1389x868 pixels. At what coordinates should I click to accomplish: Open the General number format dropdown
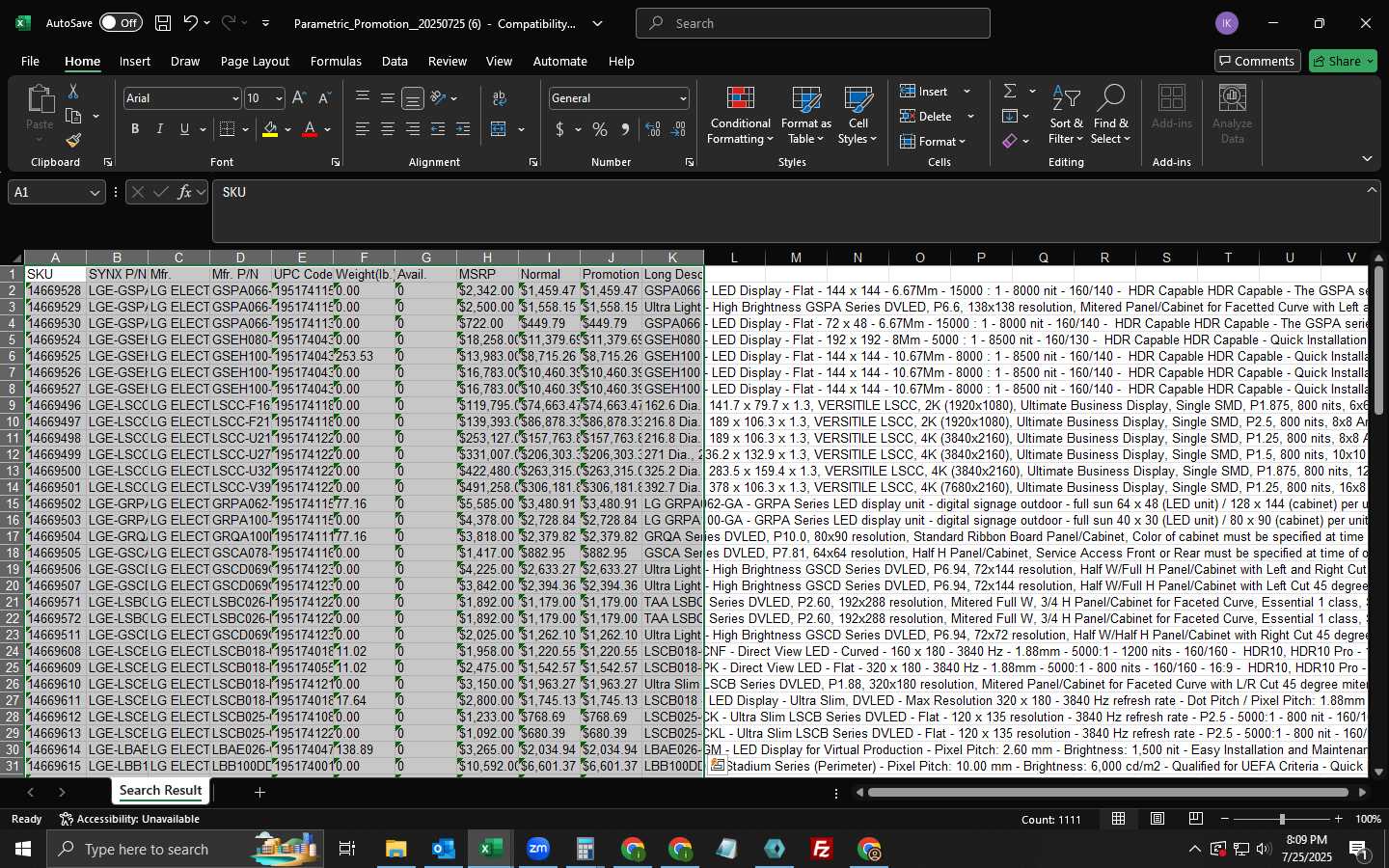point(683,98)
